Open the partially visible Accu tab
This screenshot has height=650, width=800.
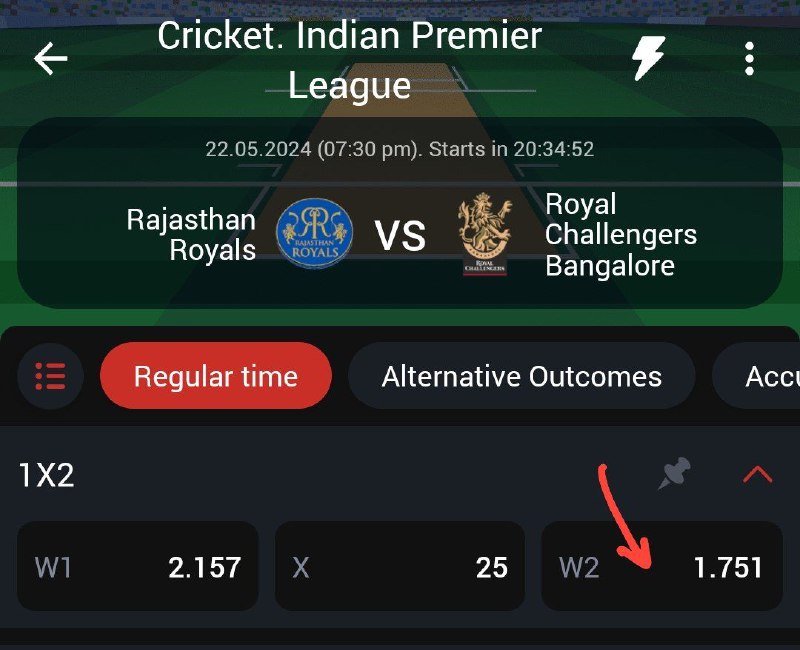756,376
